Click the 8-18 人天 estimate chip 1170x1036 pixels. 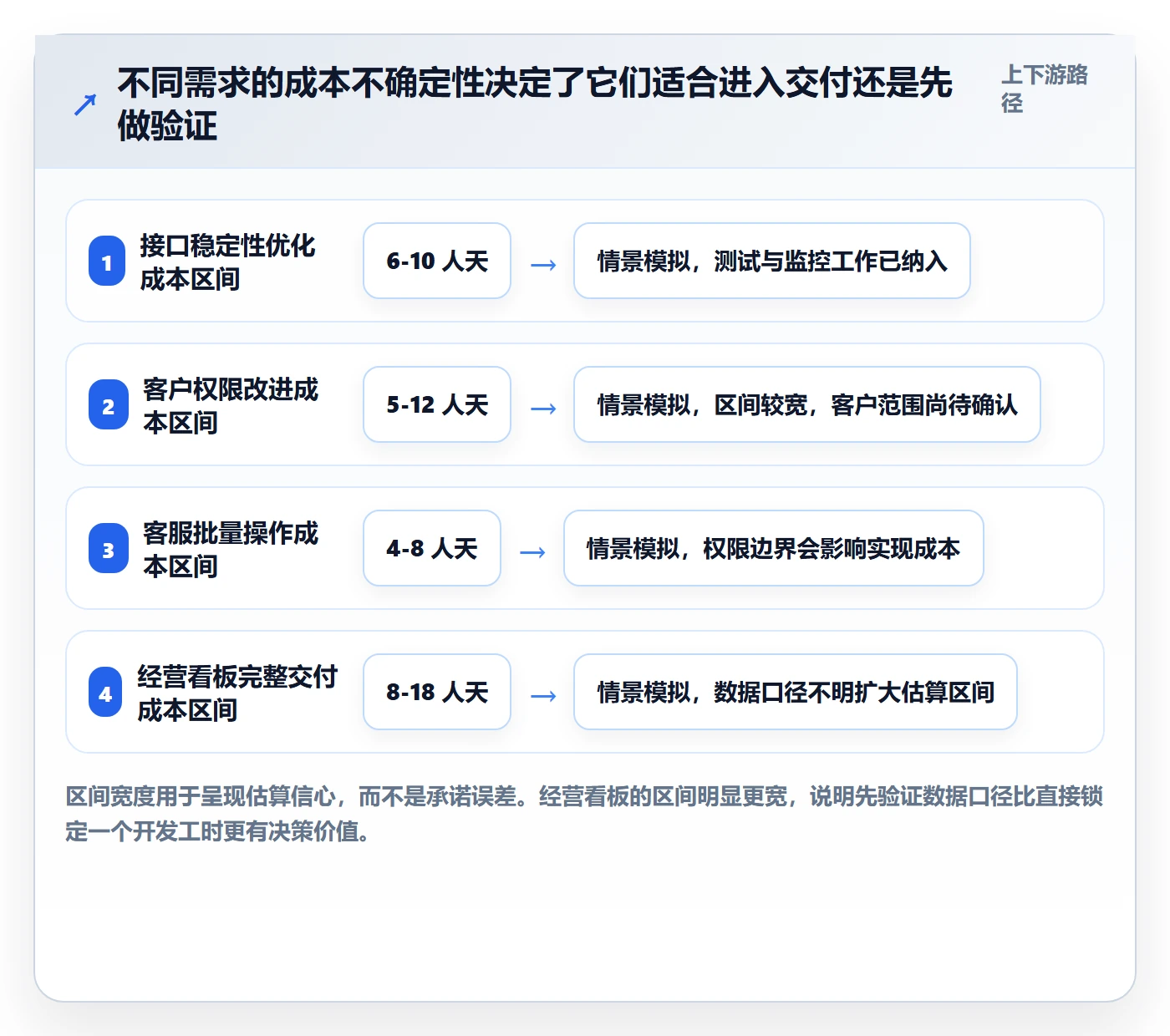437,692
